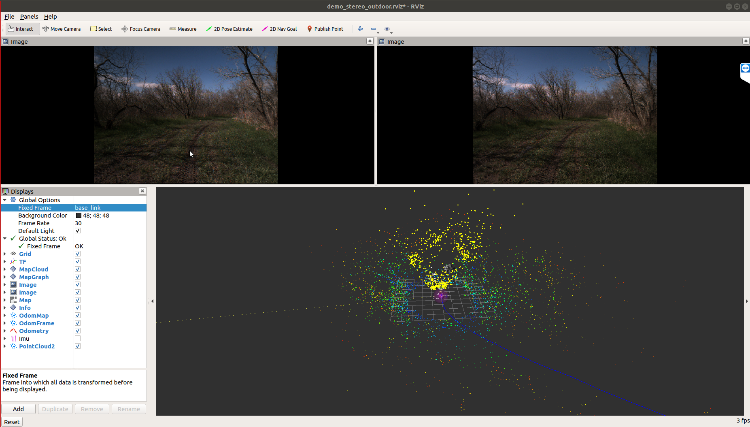Collapse the Global Options section
This screenshot has width=750, height=427.
tap(4, 200)
